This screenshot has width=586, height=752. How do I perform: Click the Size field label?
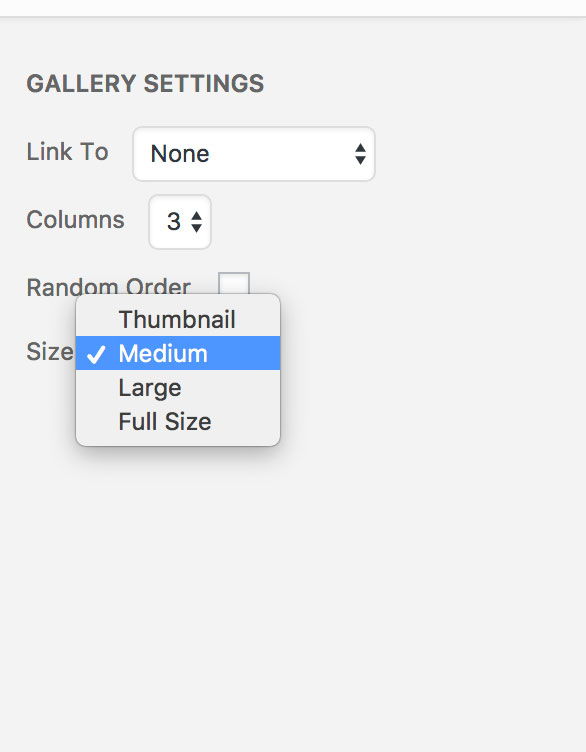click(x=50, y=352)
